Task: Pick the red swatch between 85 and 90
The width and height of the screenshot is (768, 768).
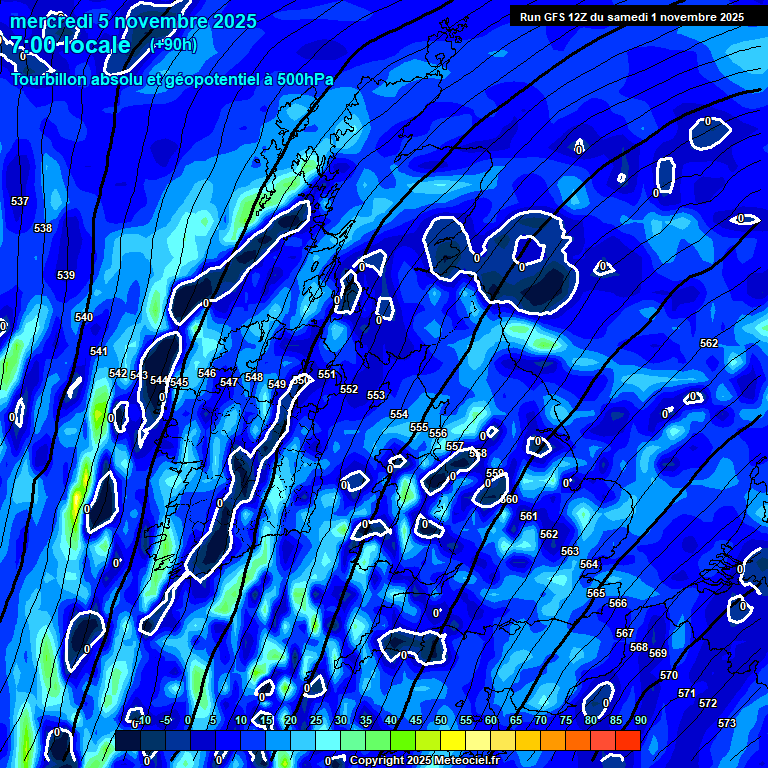Action: coord(627,740)
